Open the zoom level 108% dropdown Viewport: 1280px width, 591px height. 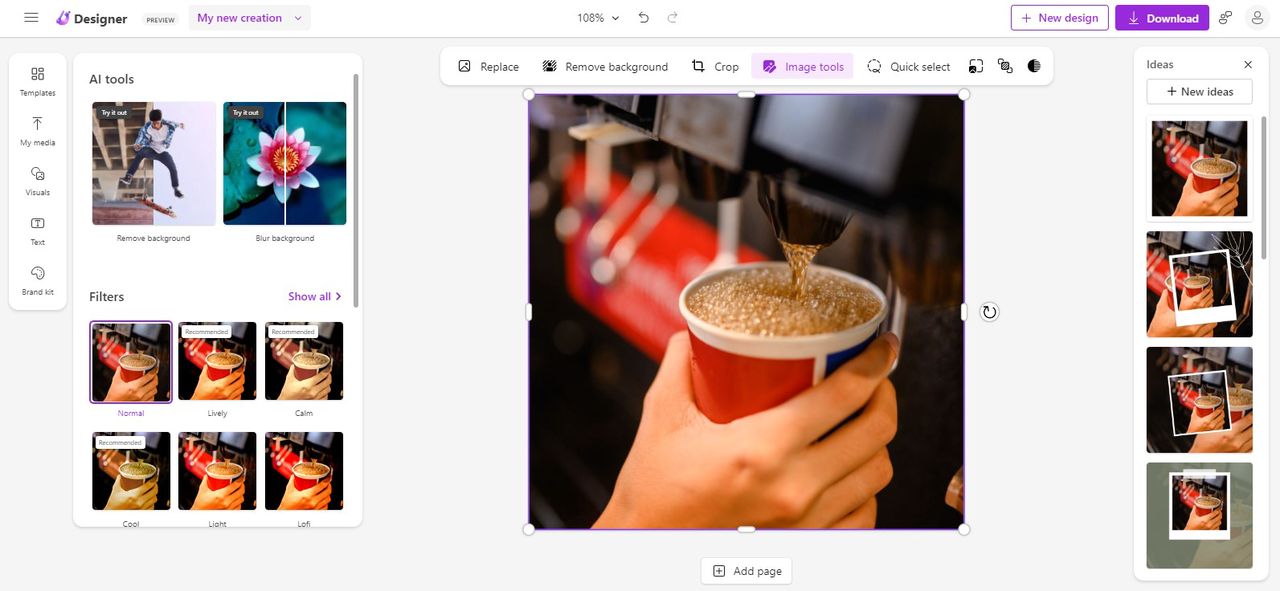click(598, 18)
